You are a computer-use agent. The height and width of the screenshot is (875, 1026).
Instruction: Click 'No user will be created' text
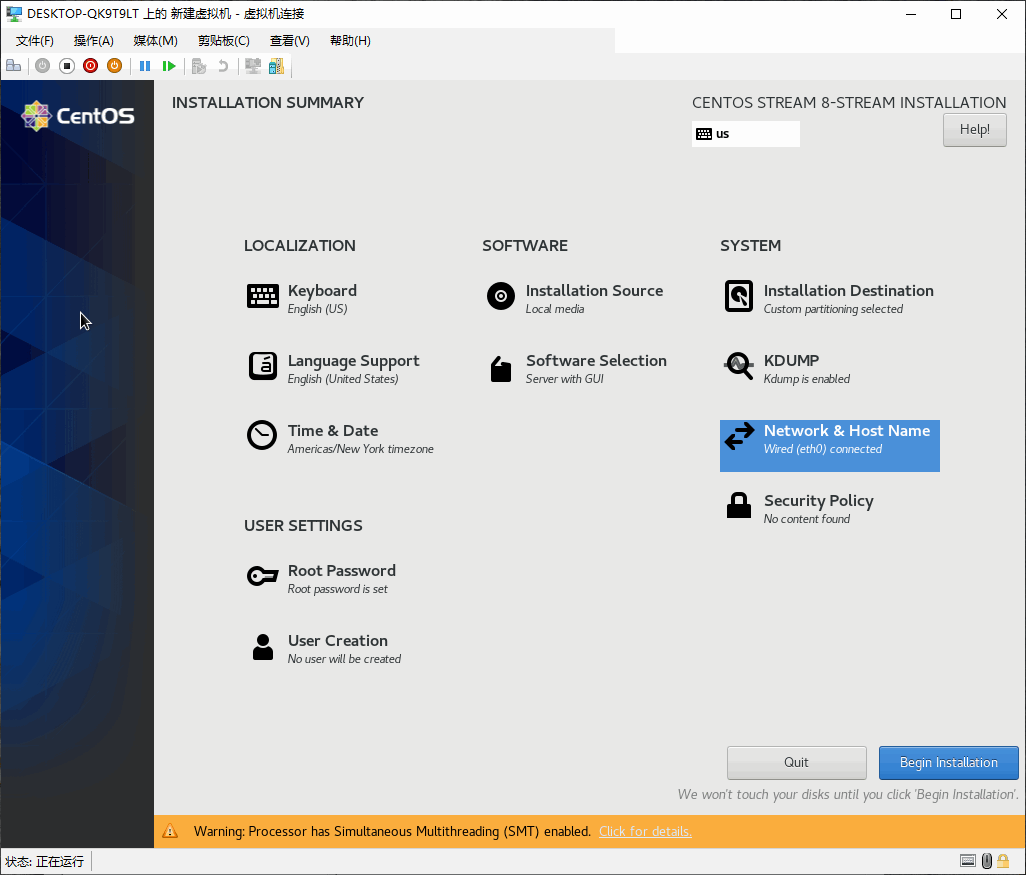coord(344,659)
